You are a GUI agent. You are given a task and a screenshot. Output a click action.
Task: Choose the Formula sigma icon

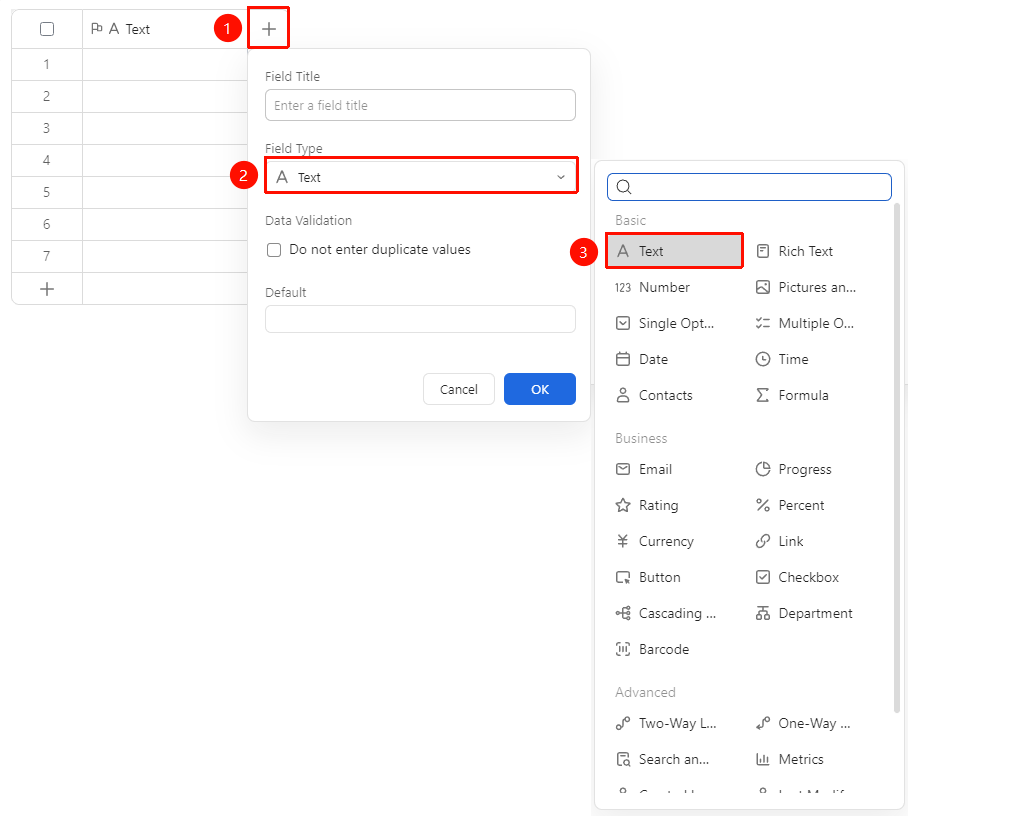(x=762, y=395)
